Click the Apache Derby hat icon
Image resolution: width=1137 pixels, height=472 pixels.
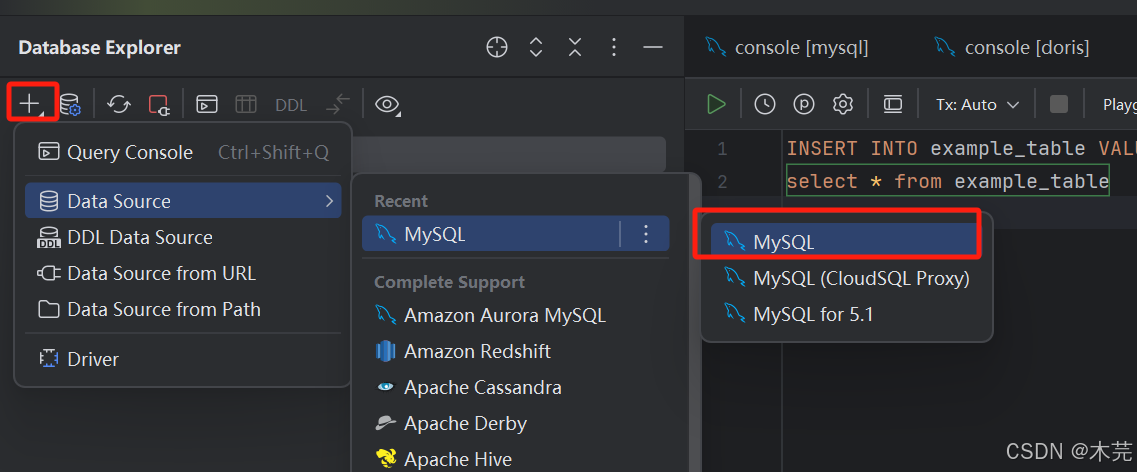(385, 423)
